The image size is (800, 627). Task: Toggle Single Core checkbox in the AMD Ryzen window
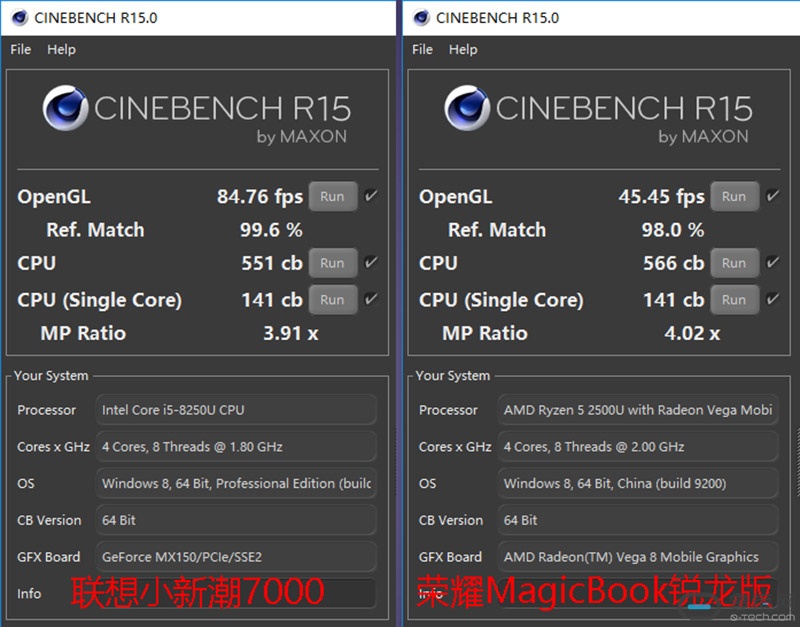click(772, 299)
